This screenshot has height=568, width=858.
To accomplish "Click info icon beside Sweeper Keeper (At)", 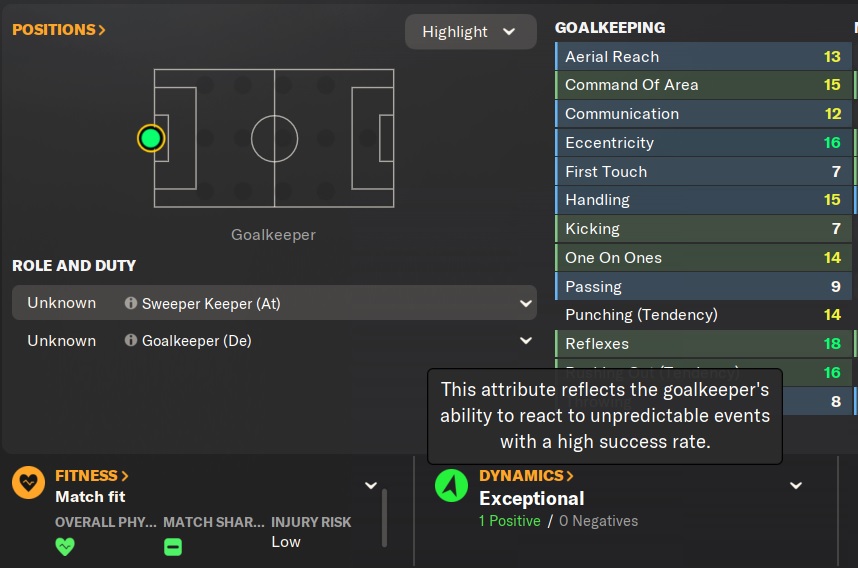I will (131, 303).
